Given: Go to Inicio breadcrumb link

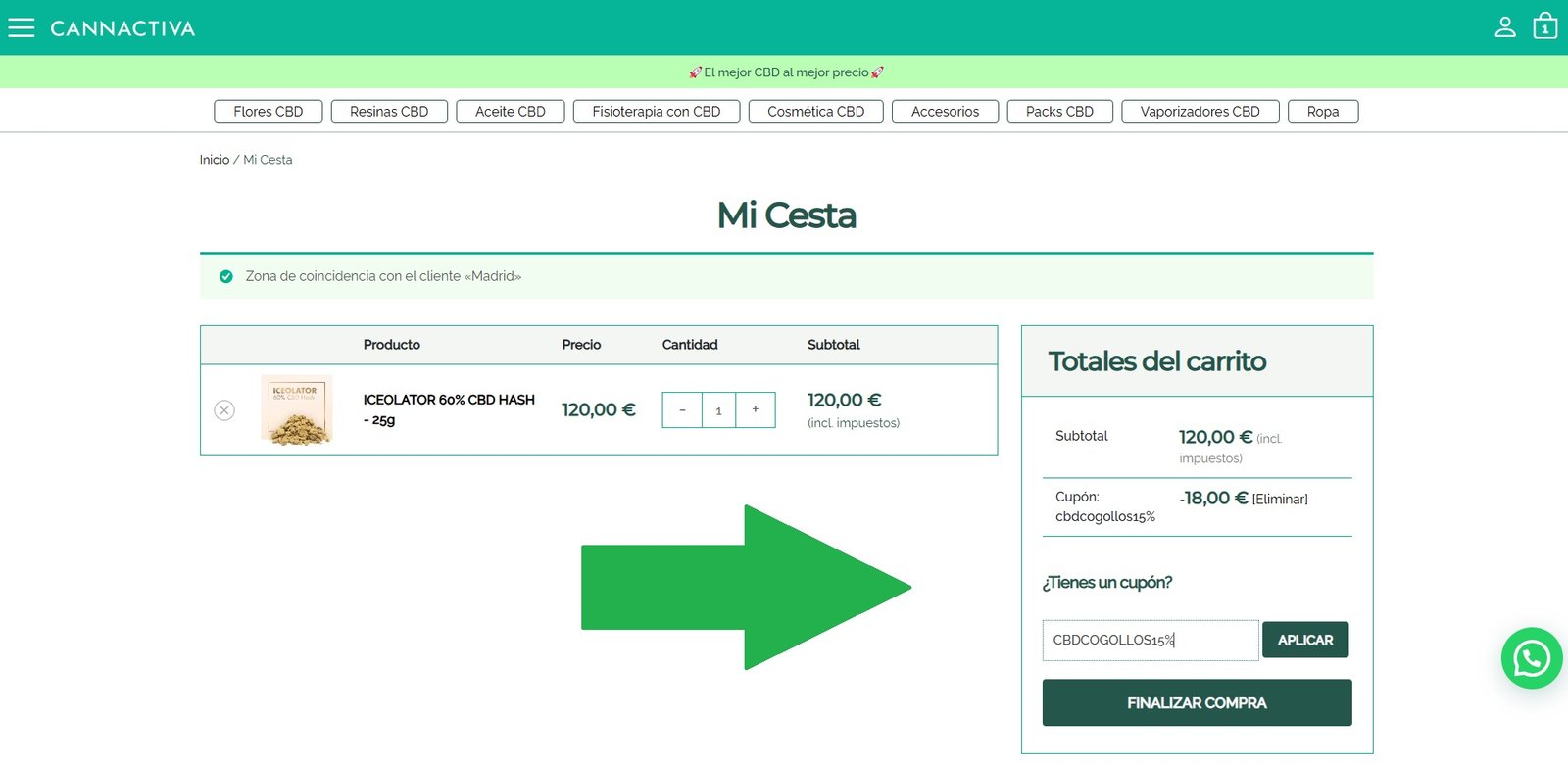Looking at the screenshot, I should pyautogui.click(x=215, y=160).
